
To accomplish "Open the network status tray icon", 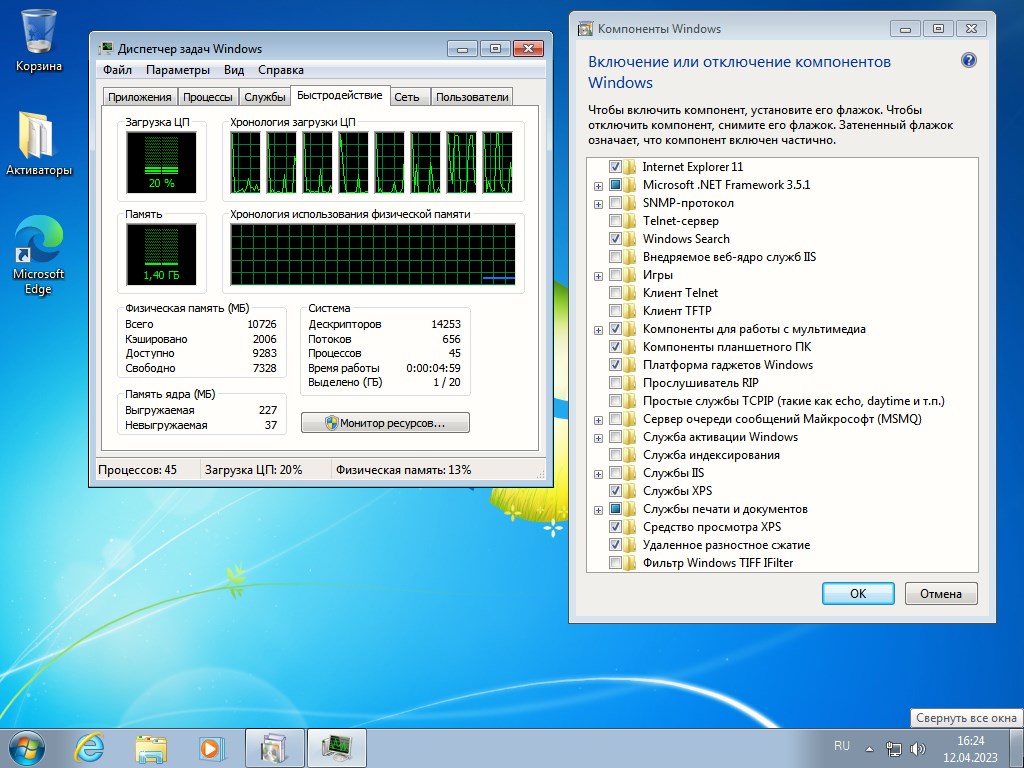I will 893,749.
